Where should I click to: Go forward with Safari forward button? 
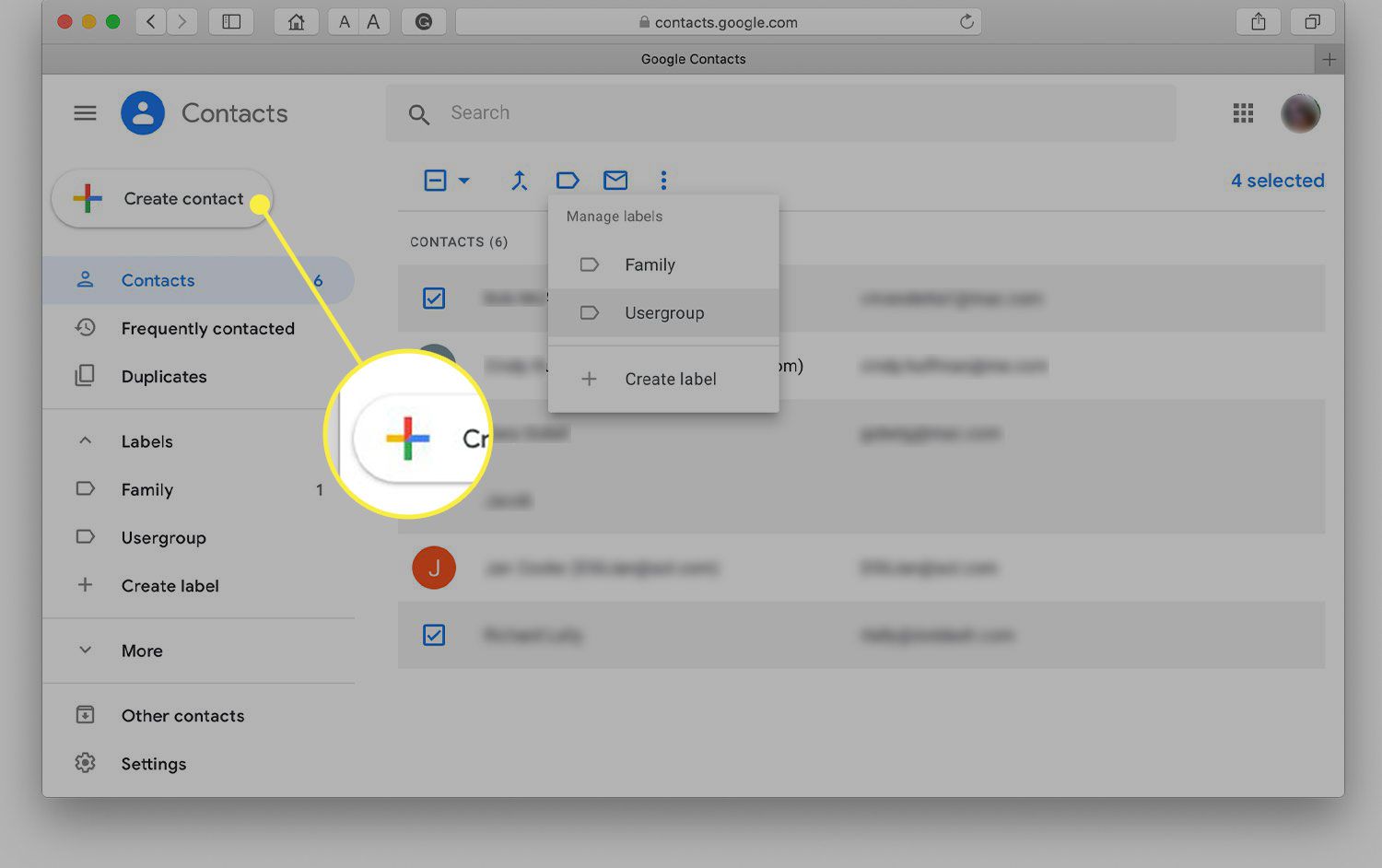pos(182,21)
